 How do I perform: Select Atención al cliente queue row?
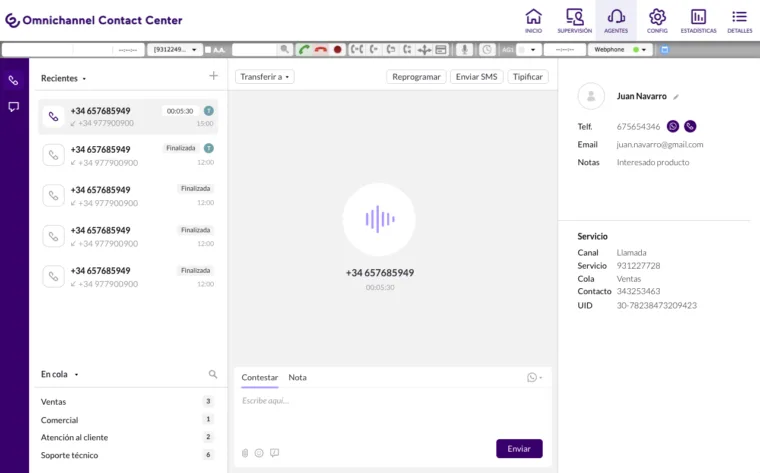coord(127,437)
